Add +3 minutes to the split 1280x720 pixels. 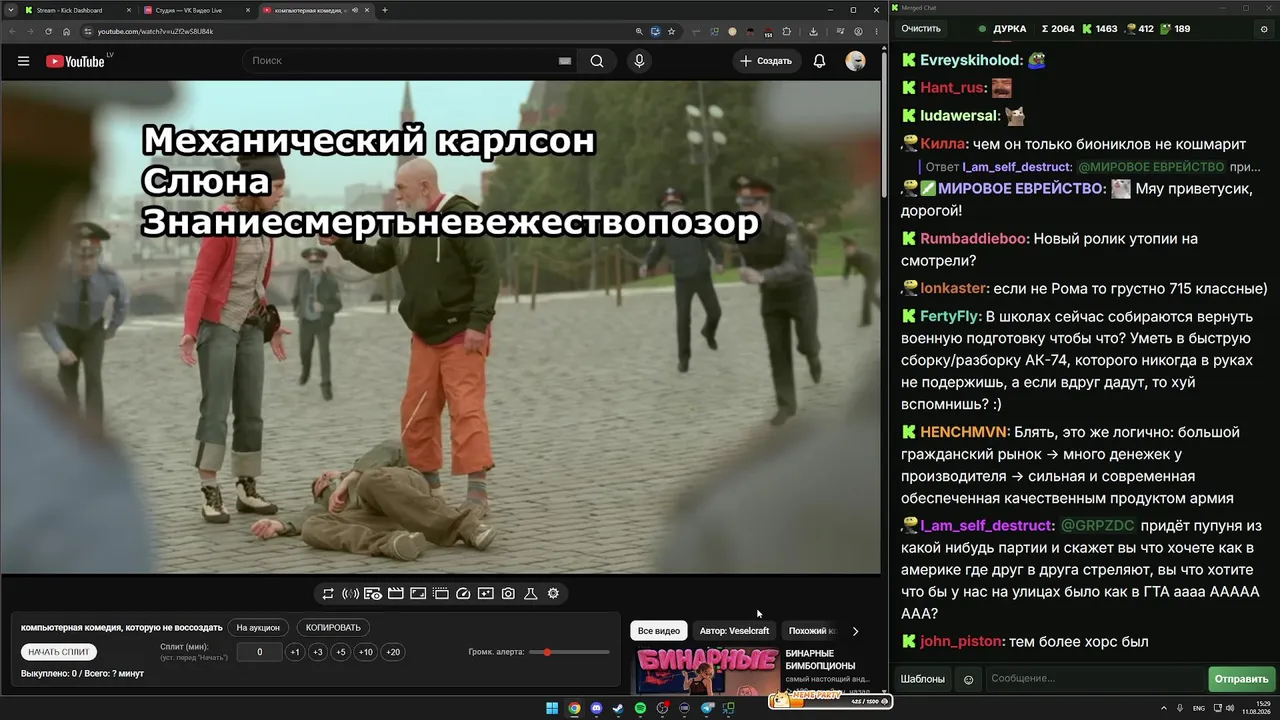[x=318, y=652]
